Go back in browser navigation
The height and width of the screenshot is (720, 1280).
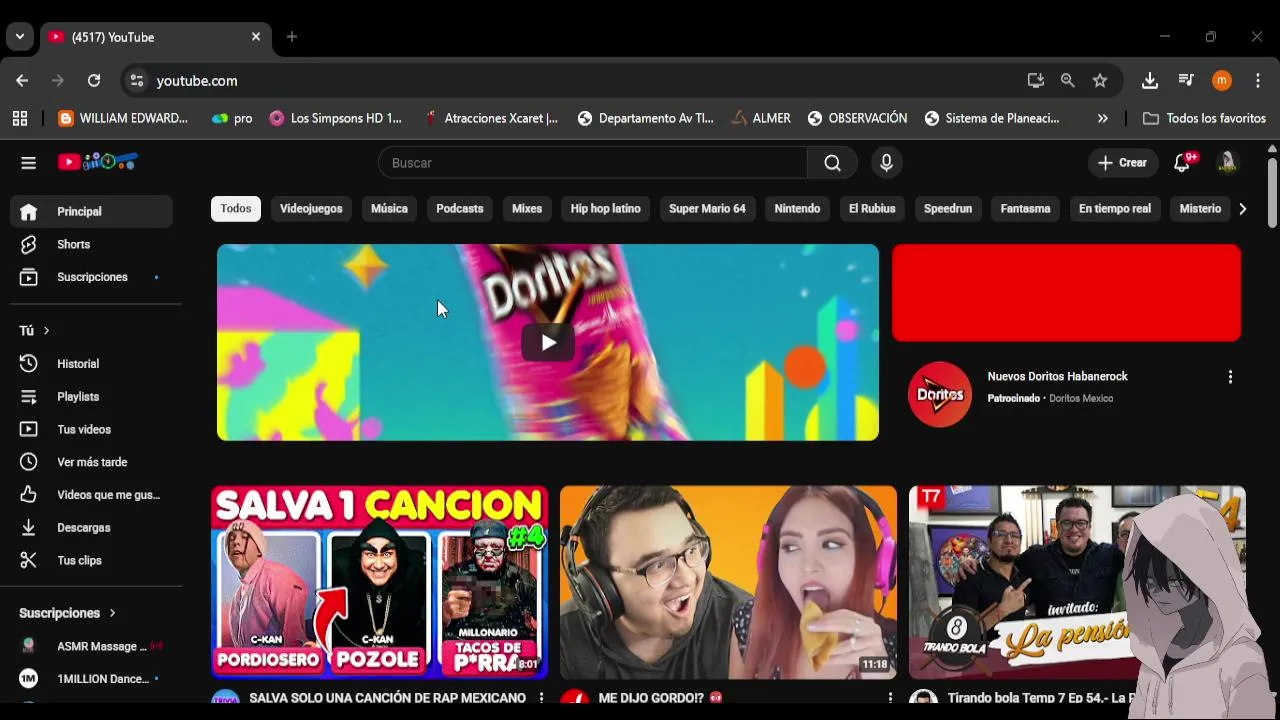22,81
